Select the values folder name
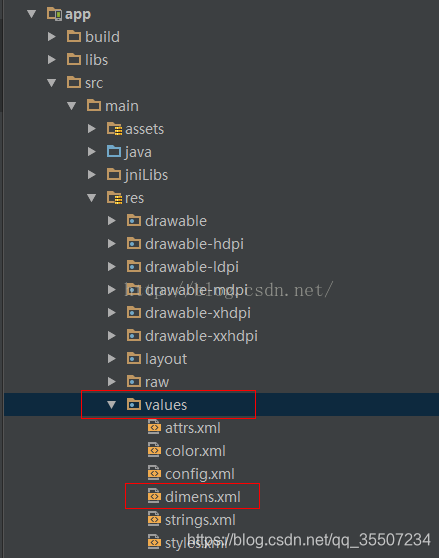 166,405
